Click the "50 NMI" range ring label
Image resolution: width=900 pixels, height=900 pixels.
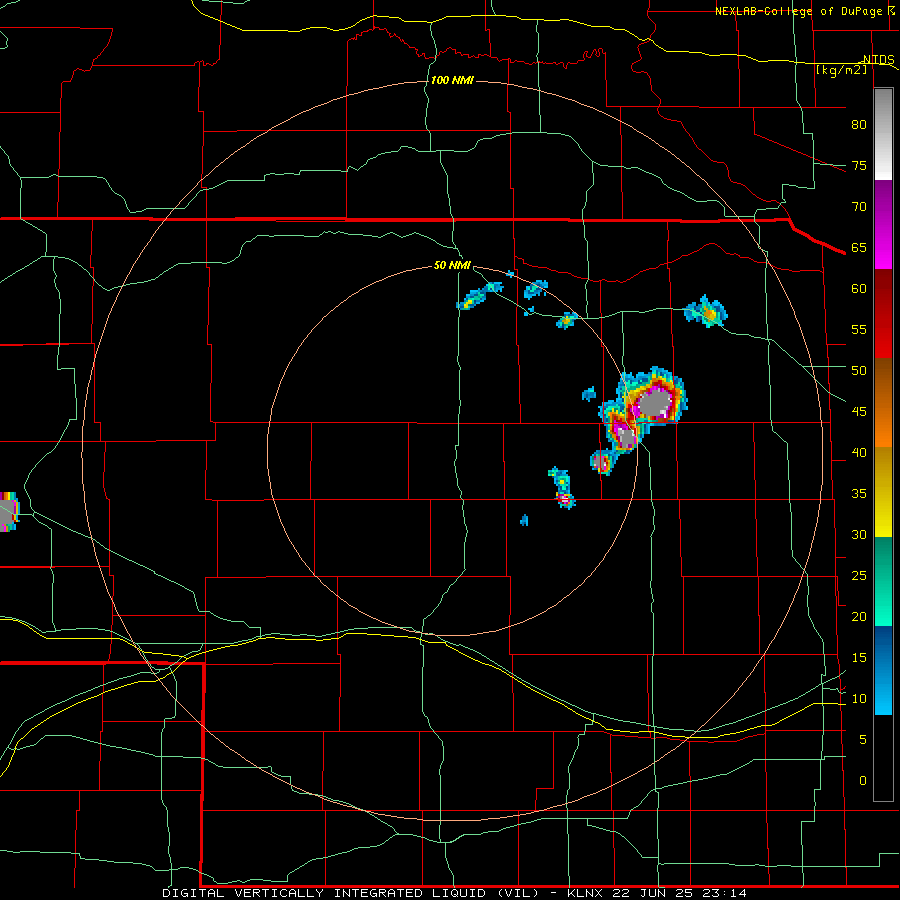click(452, 265)
